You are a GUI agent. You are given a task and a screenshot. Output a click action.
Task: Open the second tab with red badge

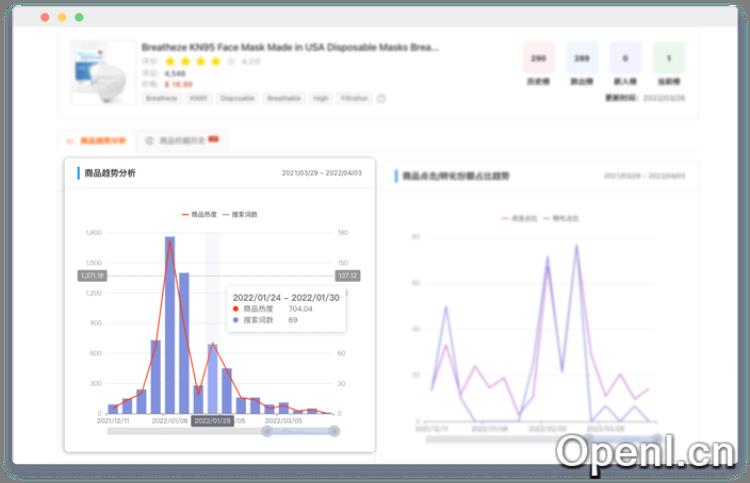pyautogui.click(x=182, y=141)
